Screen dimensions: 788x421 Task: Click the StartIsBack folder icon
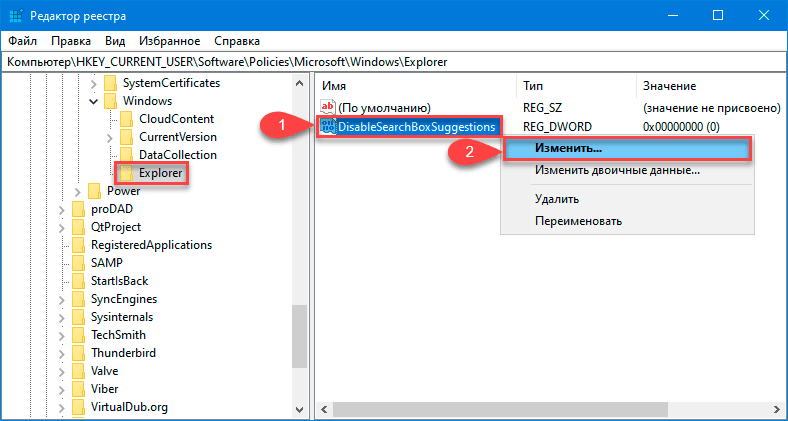coord(78,281)
